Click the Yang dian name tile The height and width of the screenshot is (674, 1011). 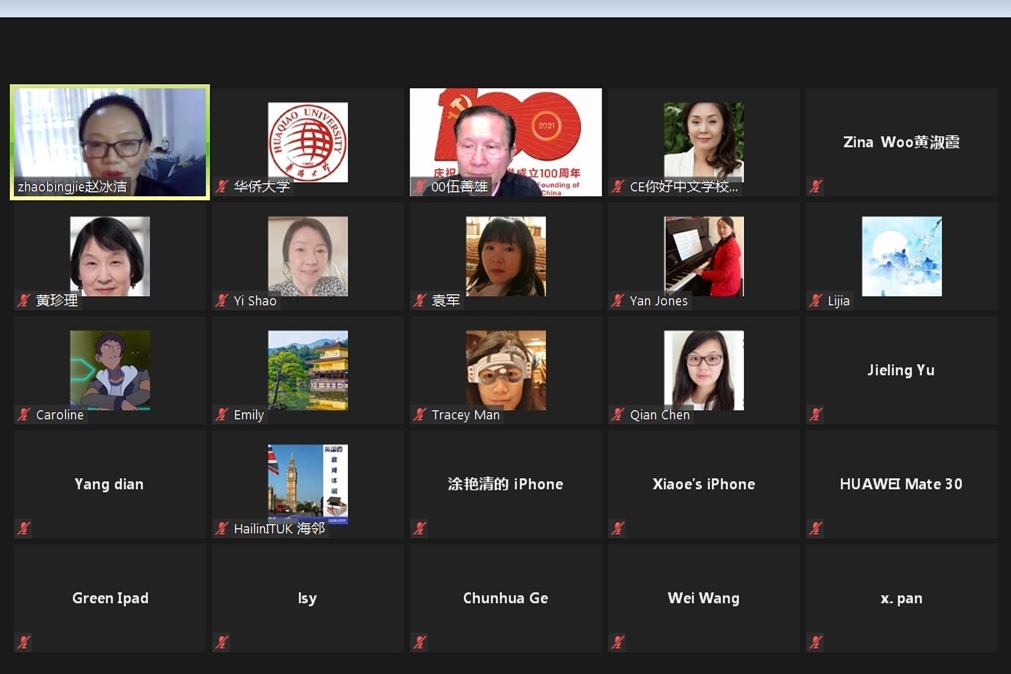coord(109,484)
